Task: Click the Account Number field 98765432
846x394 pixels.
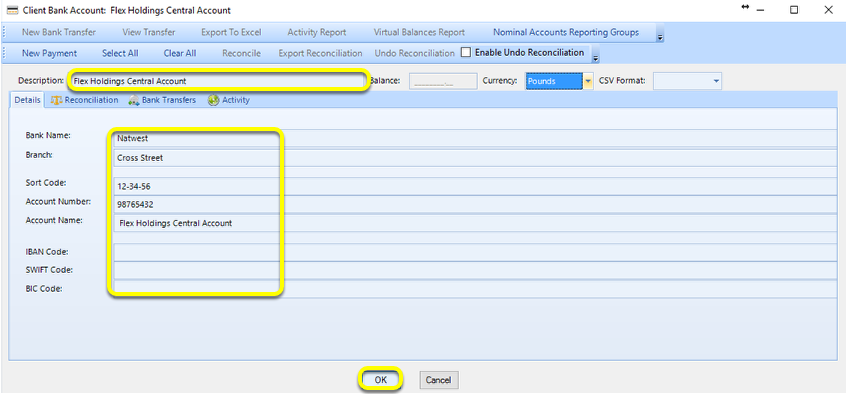Action: (x=475, y=205)
